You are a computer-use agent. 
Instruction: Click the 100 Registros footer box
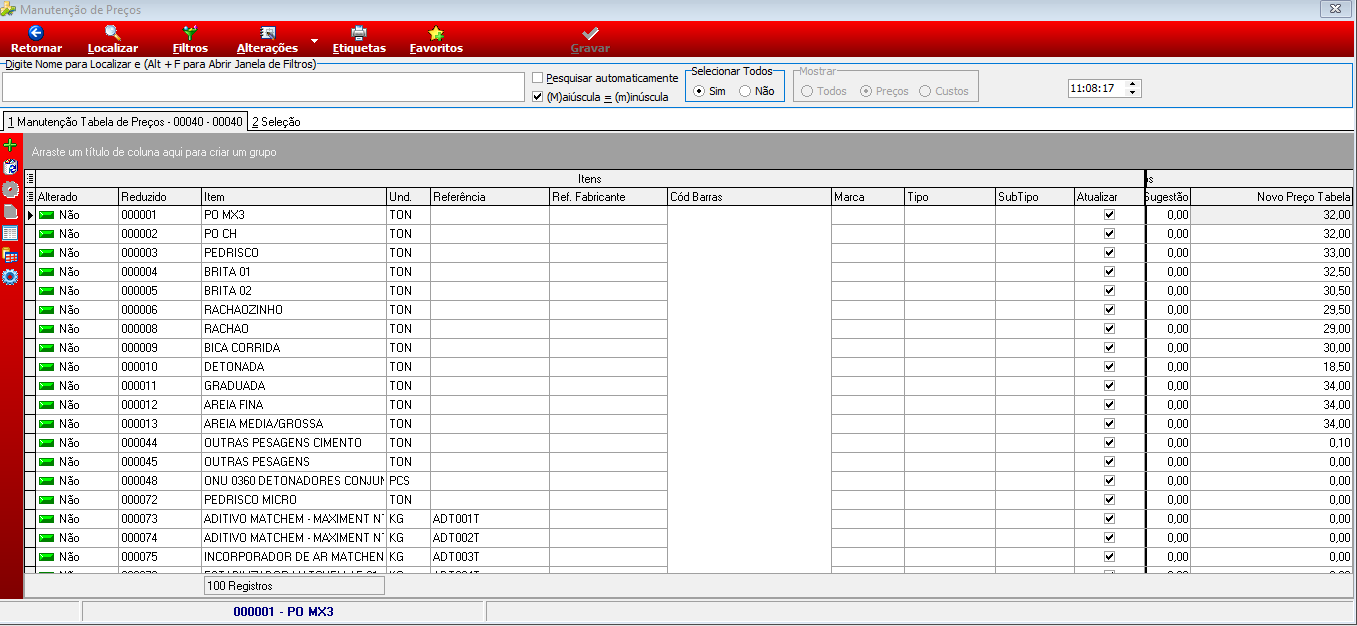[294, 586]
